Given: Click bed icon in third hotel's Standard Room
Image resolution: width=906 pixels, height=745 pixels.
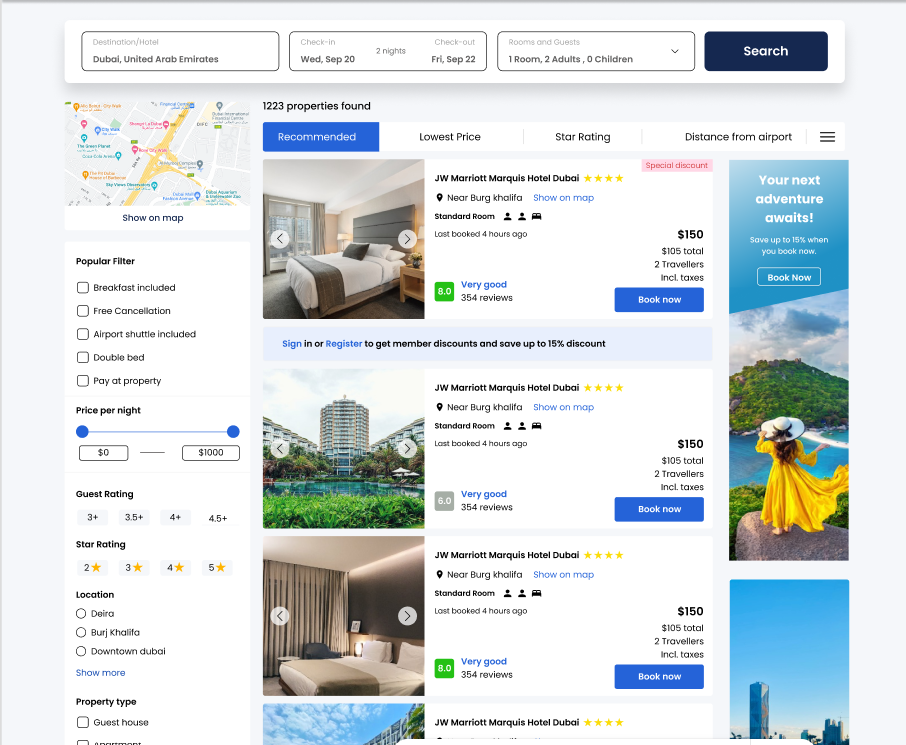Looking at the screenshot, I should pyautogui.click(x=536, y=594).
